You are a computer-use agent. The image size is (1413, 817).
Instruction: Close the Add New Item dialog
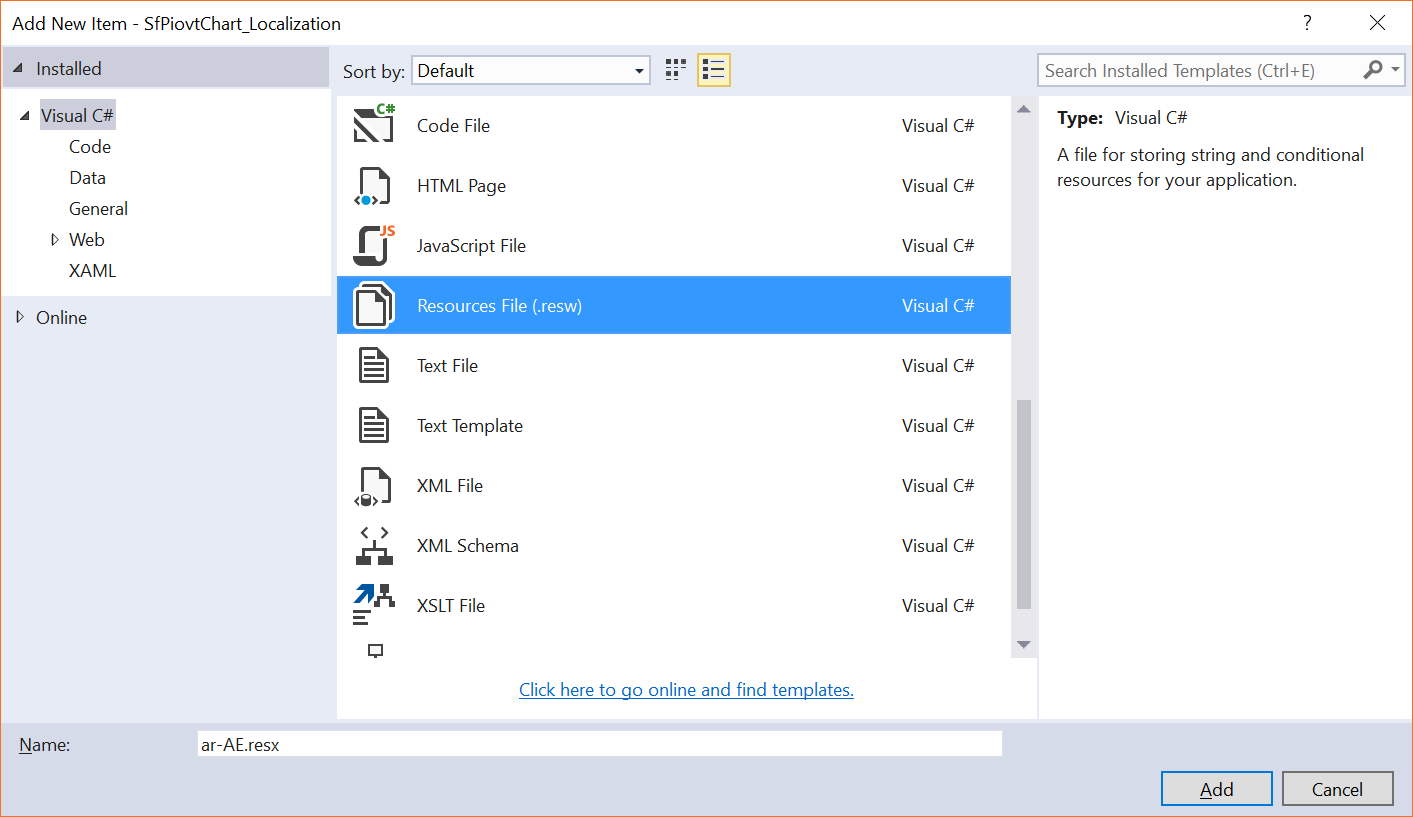[x=1378, y=22]
